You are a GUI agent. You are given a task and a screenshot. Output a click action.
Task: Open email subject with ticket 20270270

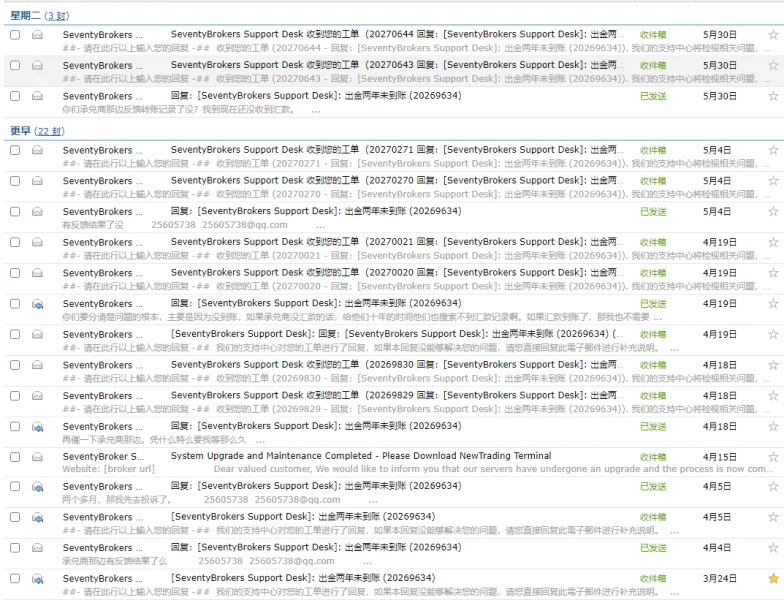[397, 180]
